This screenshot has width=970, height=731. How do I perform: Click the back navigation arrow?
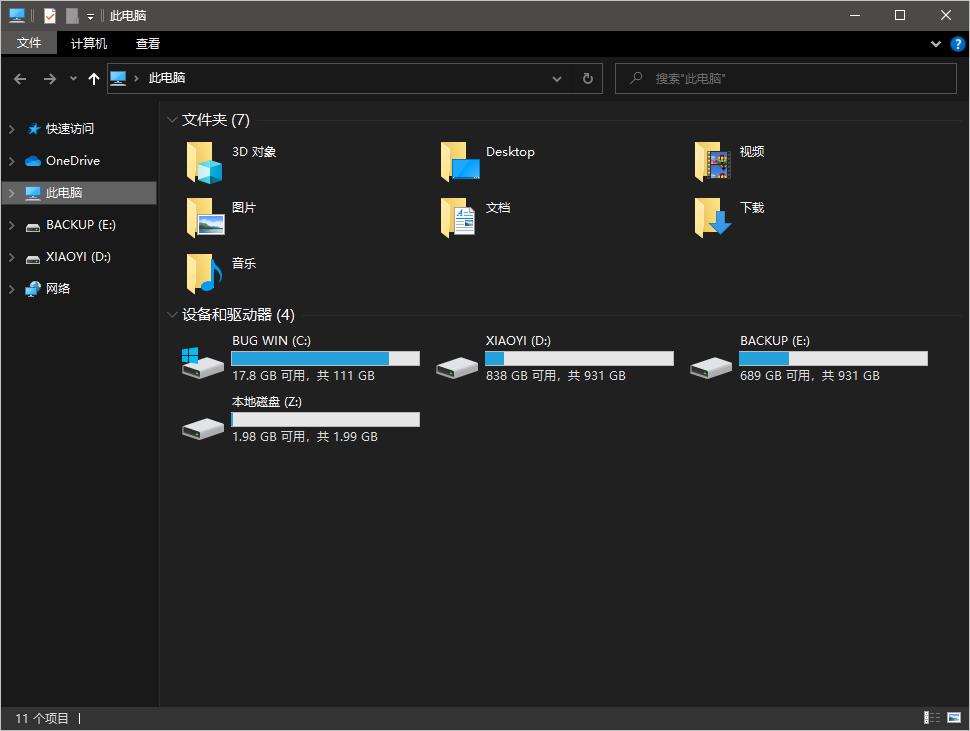click(20, 79)
